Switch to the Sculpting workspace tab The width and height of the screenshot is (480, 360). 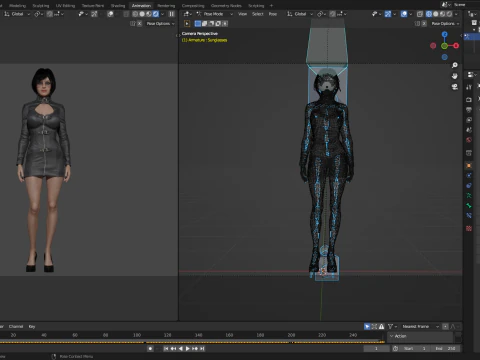[x=41, y=6]
